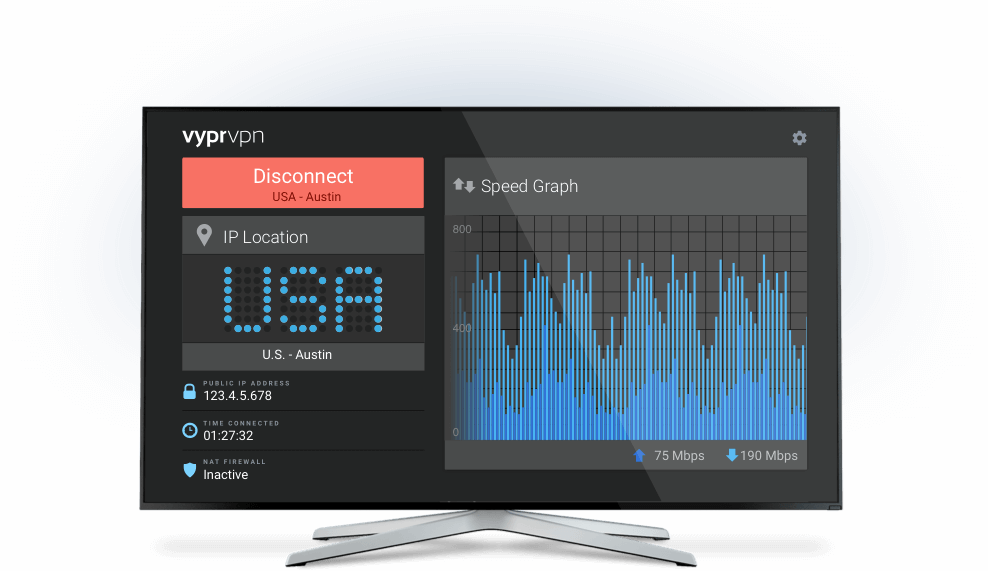Click the PUBLIC IP ADDRESS label
This screenshot has width=988, height=571.
(246, 383)
